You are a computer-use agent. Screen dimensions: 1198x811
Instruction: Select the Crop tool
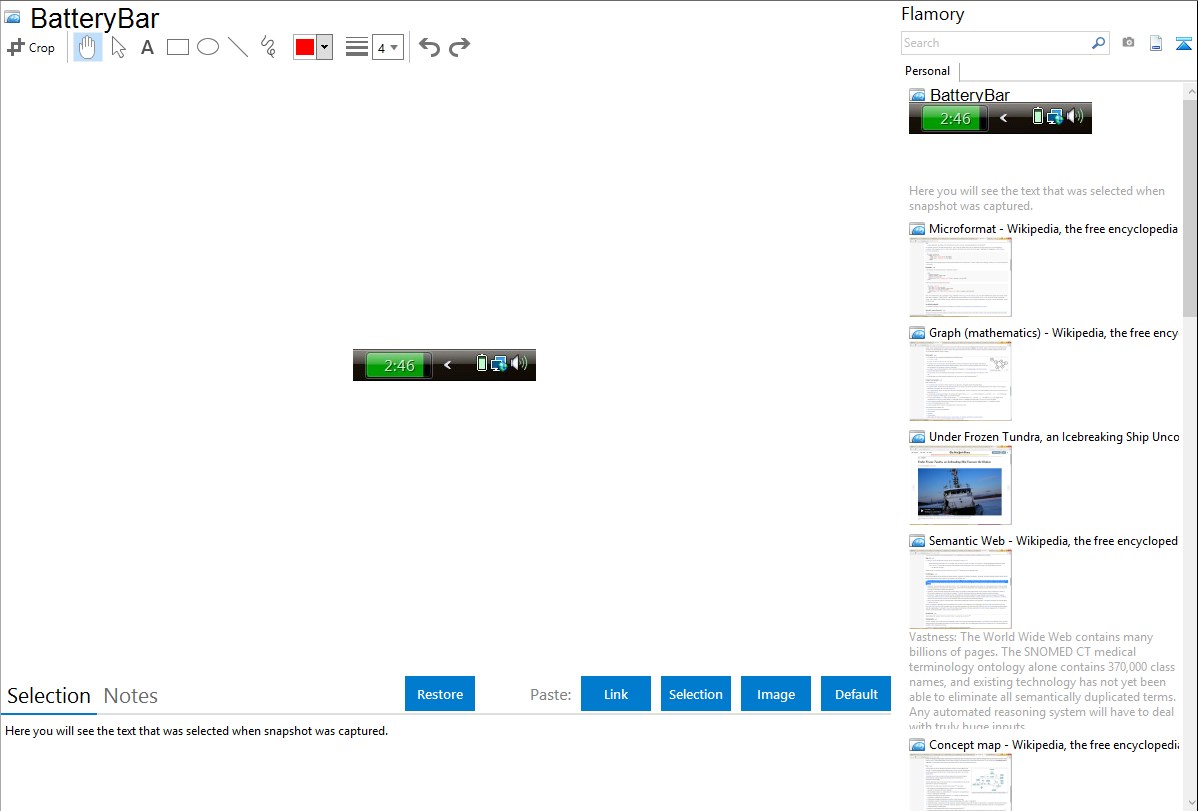[31, 47]
